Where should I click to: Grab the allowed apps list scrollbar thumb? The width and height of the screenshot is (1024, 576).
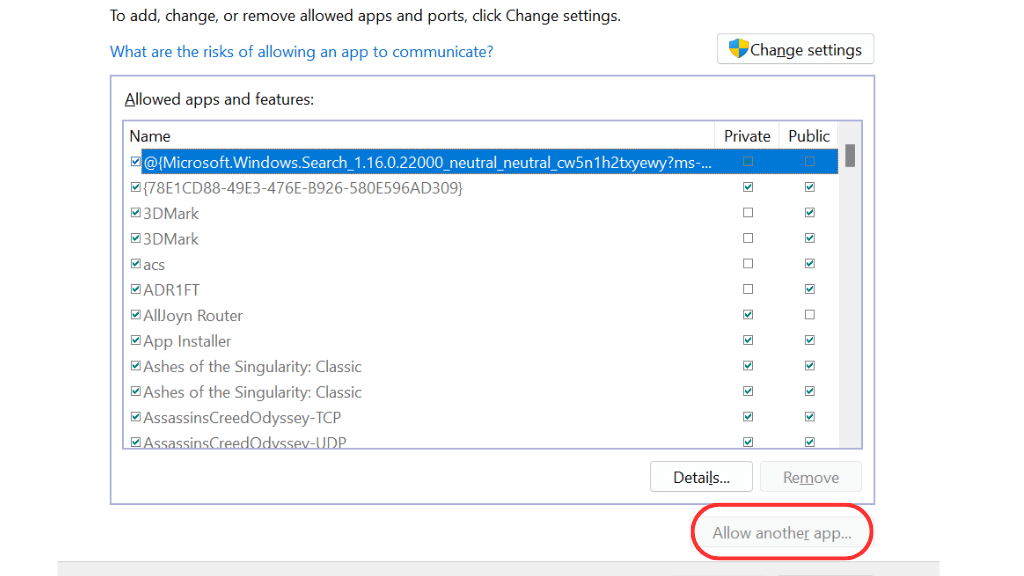850,155
